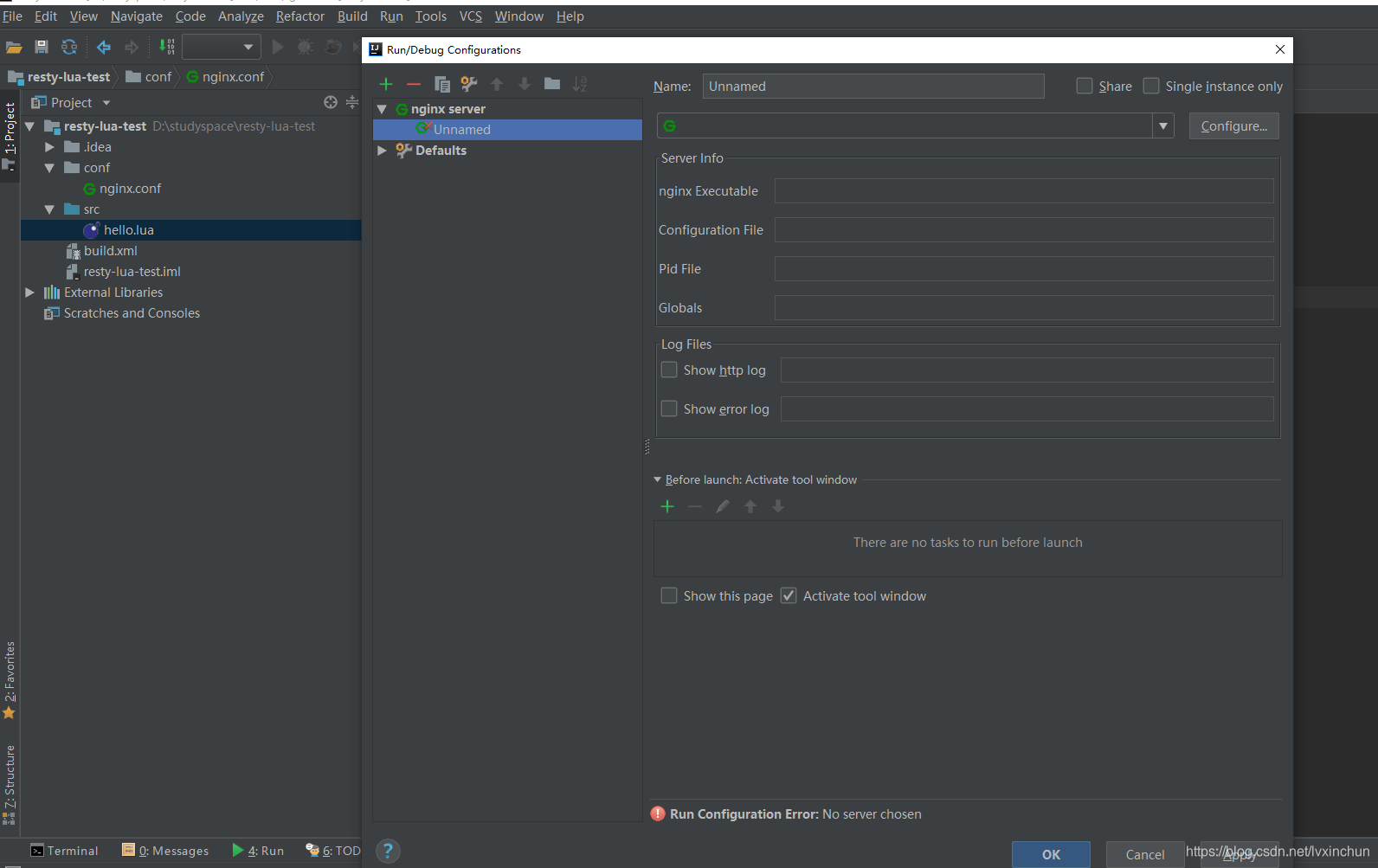The image size is (1378, 868).
Task: Open run configuration dropdown in main toolbar
Action: pos(221,47)
